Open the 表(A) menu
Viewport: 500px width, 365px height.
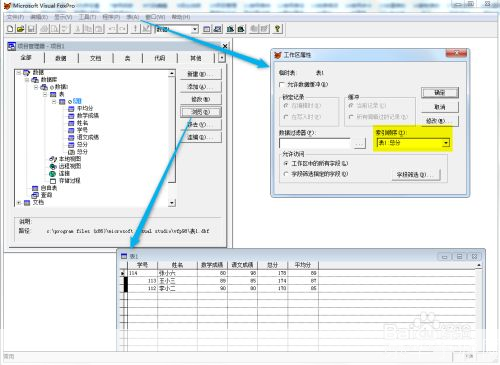[132, 17]
